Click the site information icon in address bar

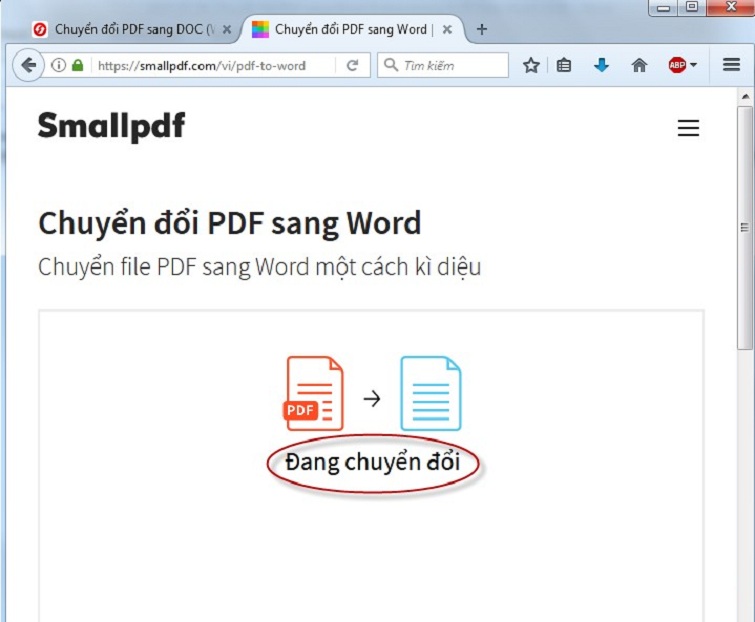coord(58,66)
